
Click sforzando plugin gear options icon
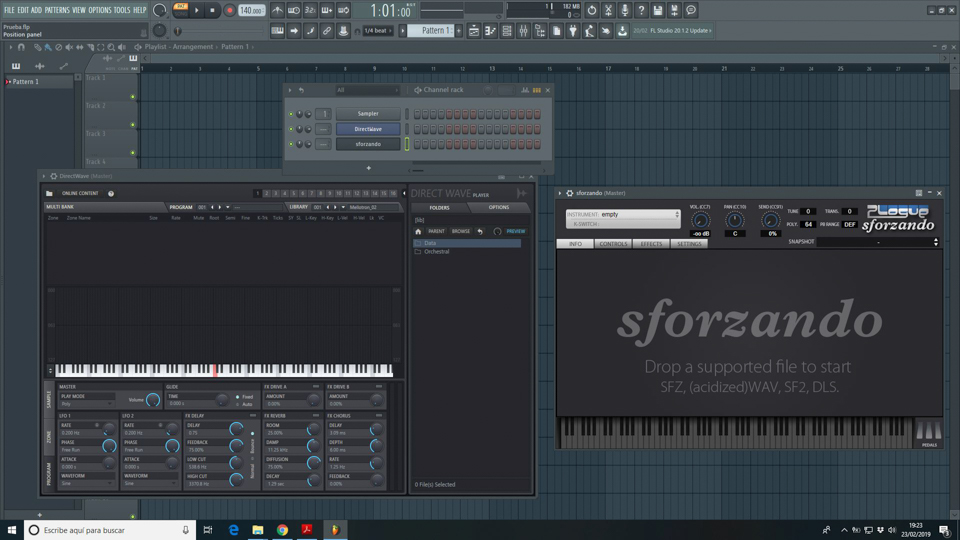point(569,193)
